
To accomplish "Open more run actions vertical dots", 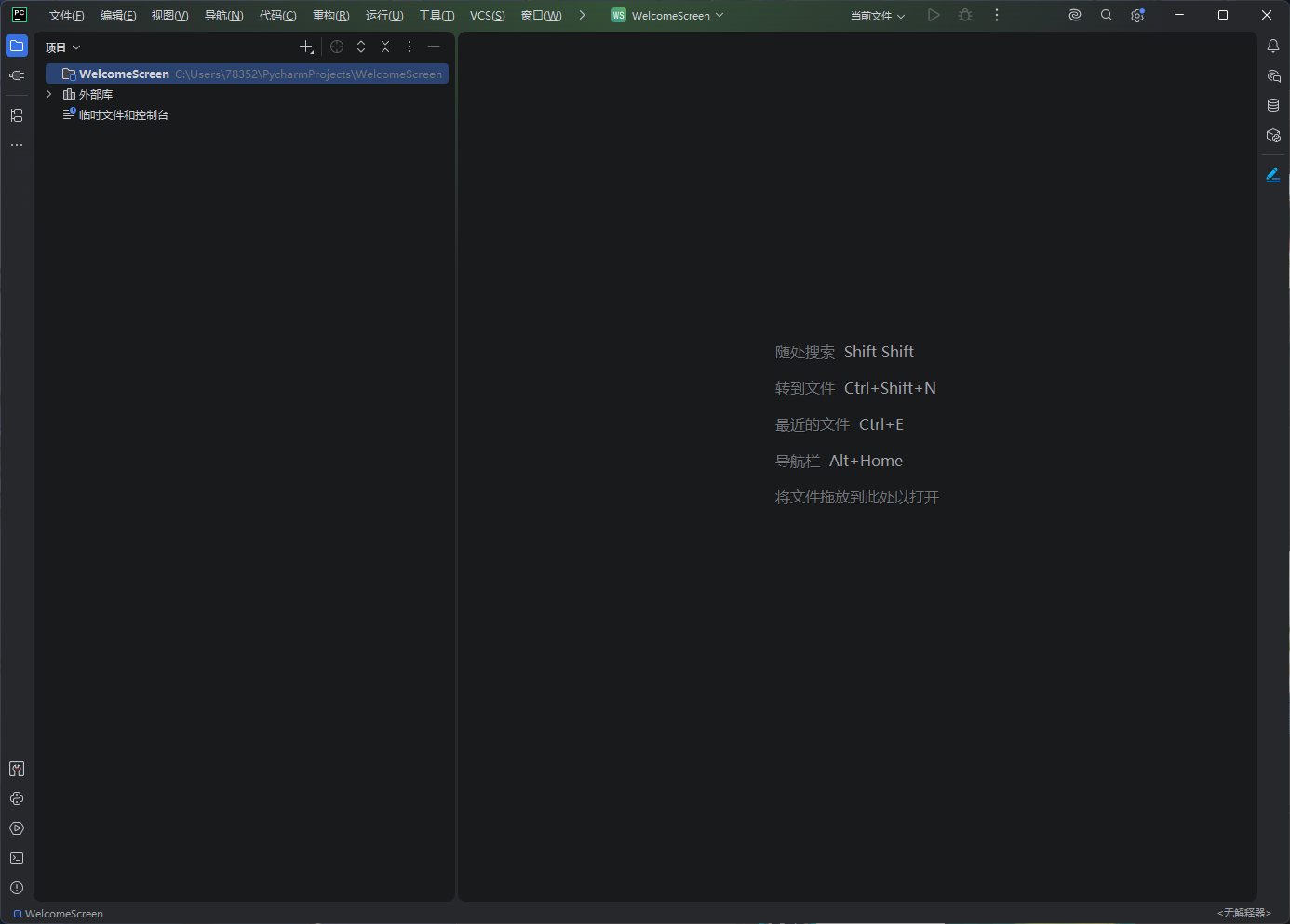I will pos(997,15).
